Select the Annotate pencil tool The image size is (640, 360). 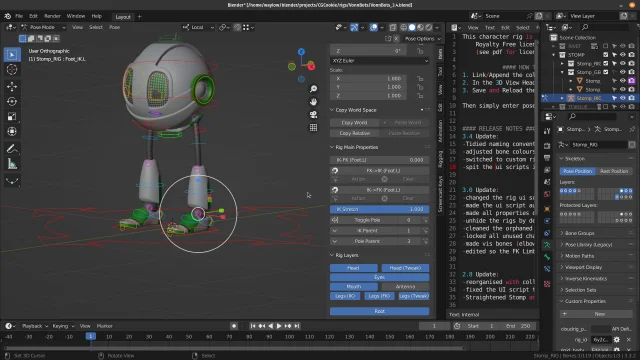click(x=12, y=149)
